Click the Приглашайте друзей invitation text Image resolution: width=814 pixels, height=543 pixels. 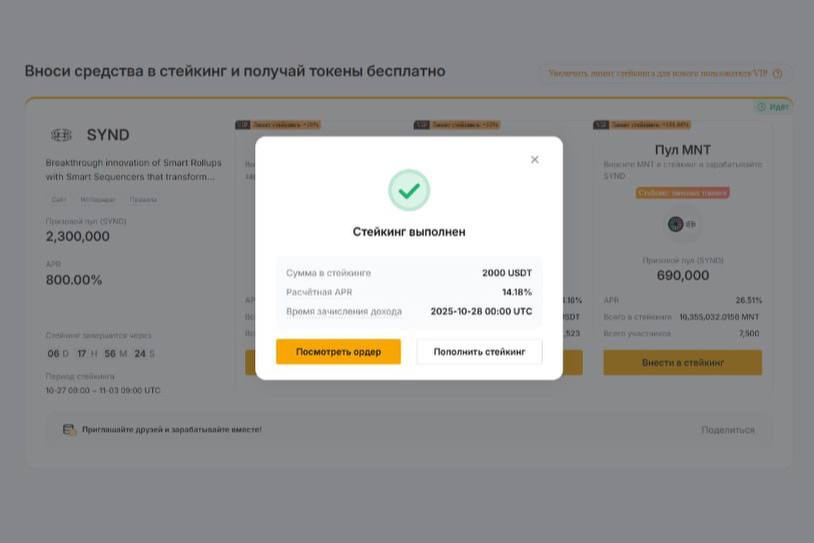tap(172, 430)
